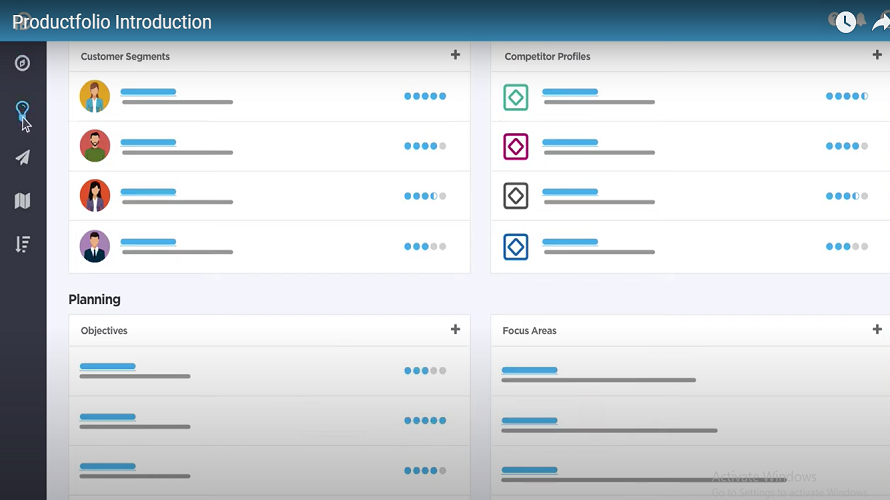Add a new Focus Area with plus
890x500 pixels.
(x=877, y=329)
